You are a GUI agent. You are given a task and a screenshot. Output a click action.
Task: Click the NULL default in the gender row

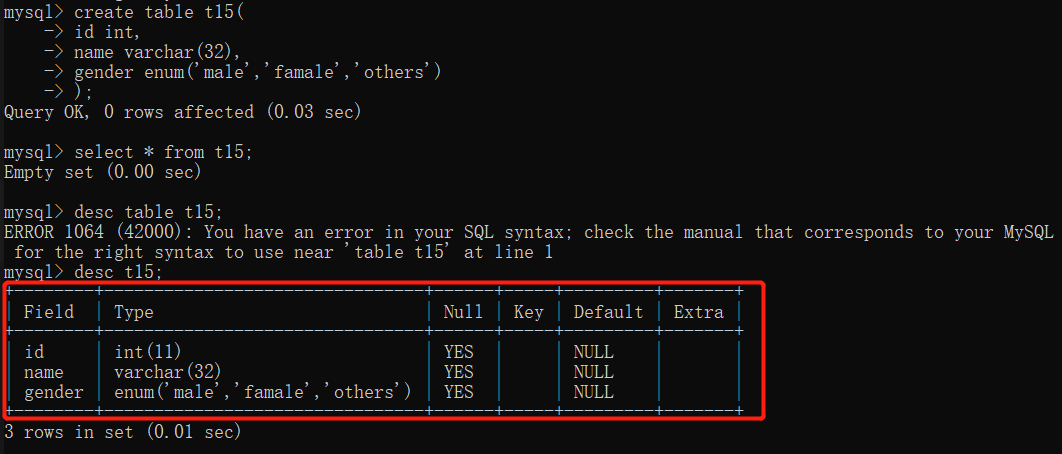[593, 392]
